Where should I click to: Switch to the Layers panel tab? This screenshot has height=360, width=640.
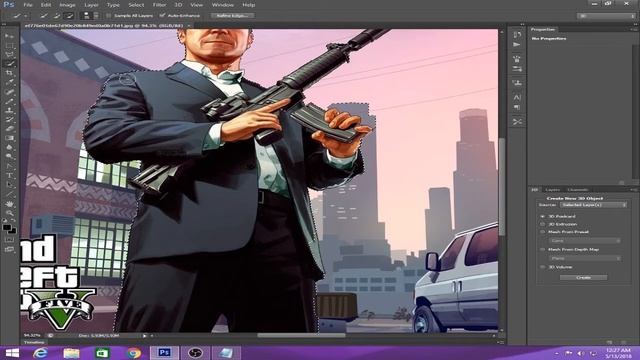click(553, 190)
